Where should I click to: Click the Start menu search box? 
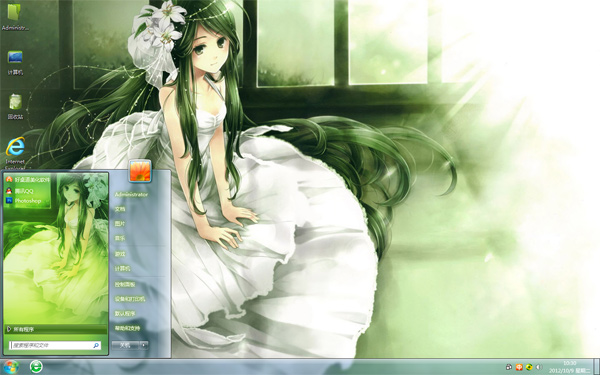click(55, 345)
